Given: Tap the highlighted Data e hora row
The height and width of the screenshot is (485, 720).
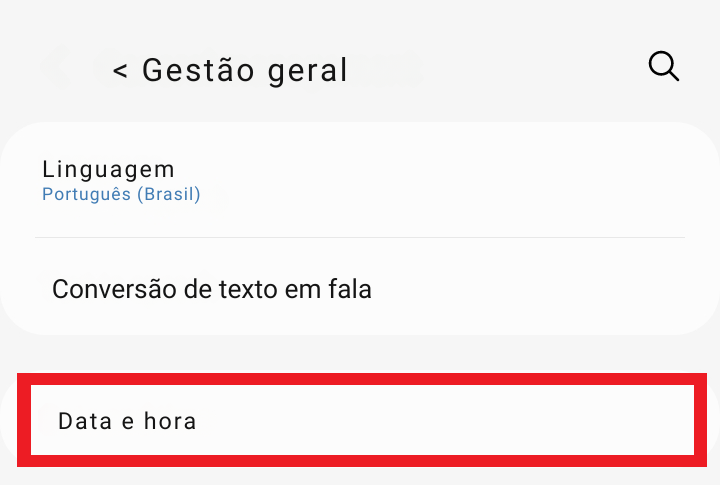Looking at the screenshot, I should (362, 420).
